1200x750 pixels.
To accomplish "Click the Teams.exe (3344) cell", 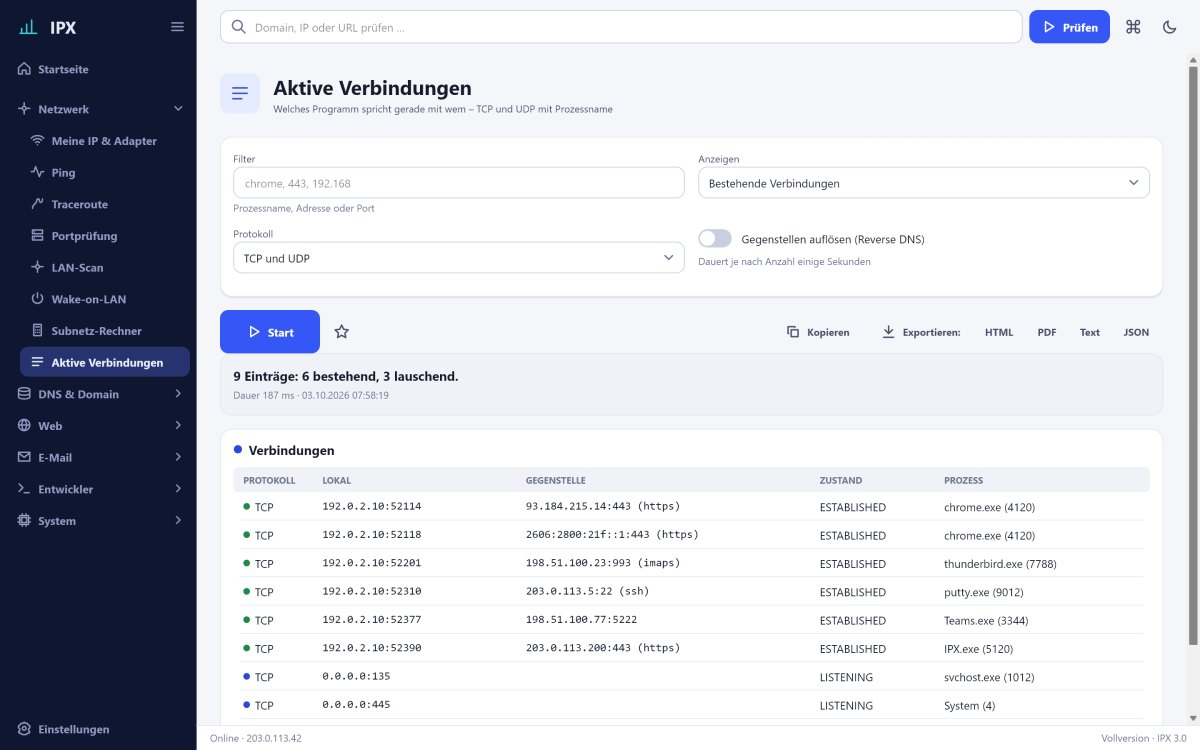I will point(986,620).
